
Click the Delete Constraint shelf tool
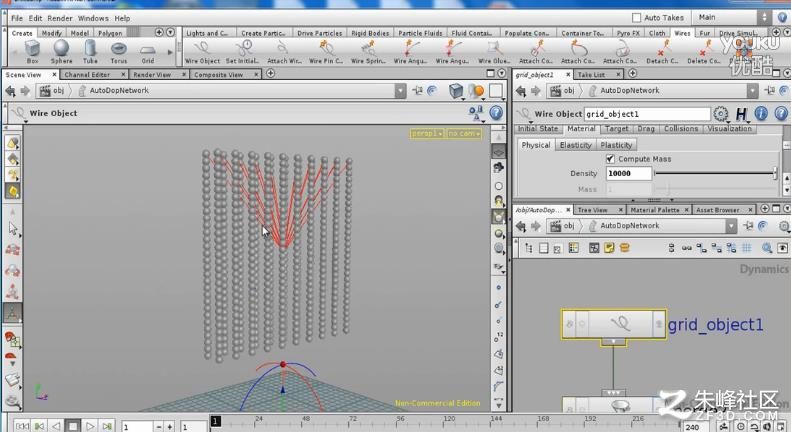[x=704, y=52]
